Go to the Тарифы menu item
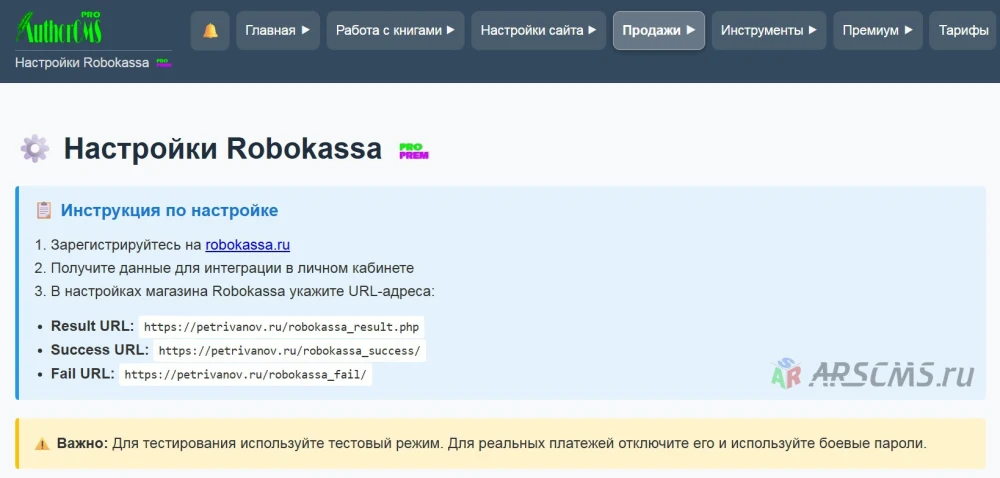This screenshot has height=478, width=1000. 964,31
